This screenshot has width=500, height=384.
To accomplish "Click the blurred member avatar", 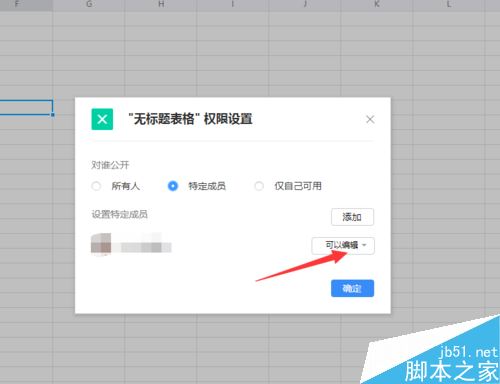I will point(101,244).
